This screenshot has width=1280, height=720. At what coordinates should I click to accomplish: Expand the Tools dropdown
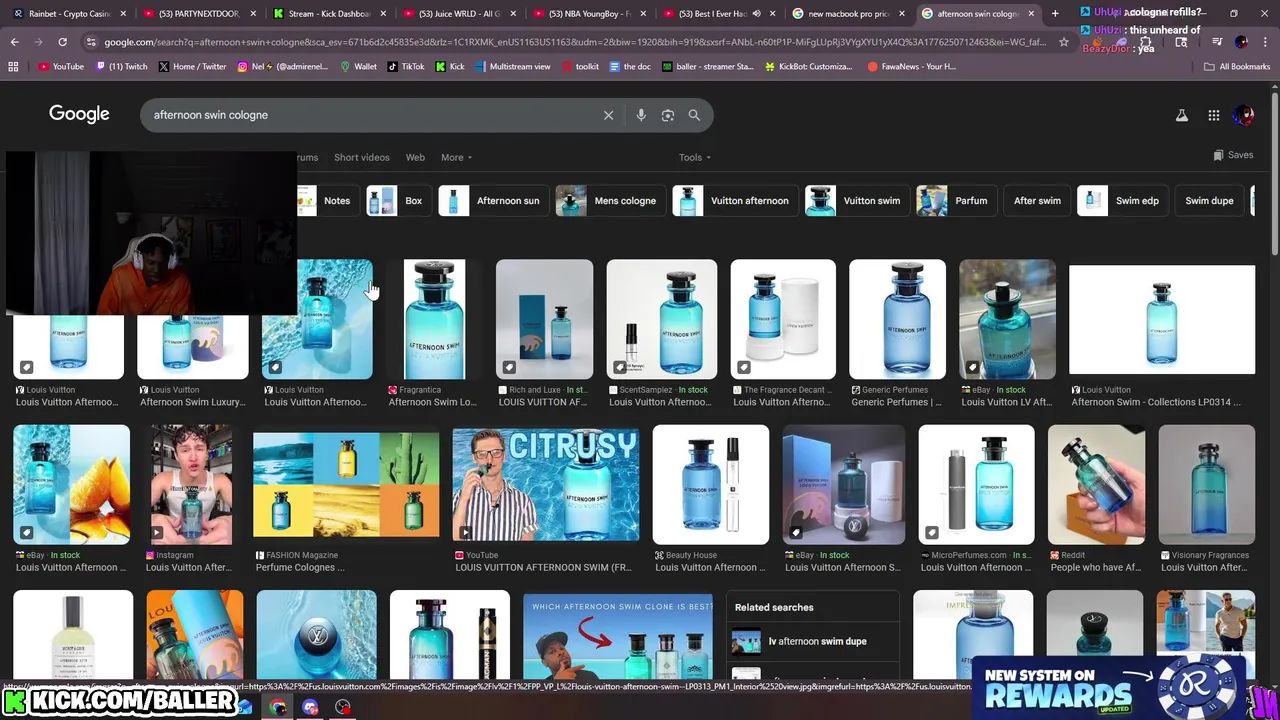click(x=695, y=157)
